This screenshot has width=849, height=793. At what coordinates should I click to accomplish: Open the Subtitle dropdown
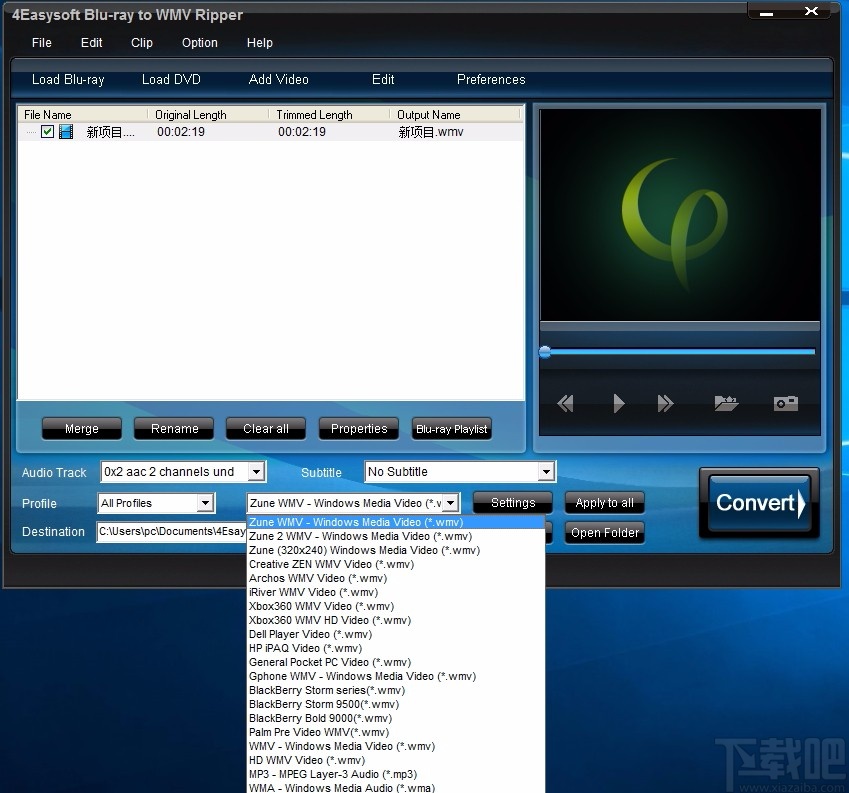(x=546, y=471)
